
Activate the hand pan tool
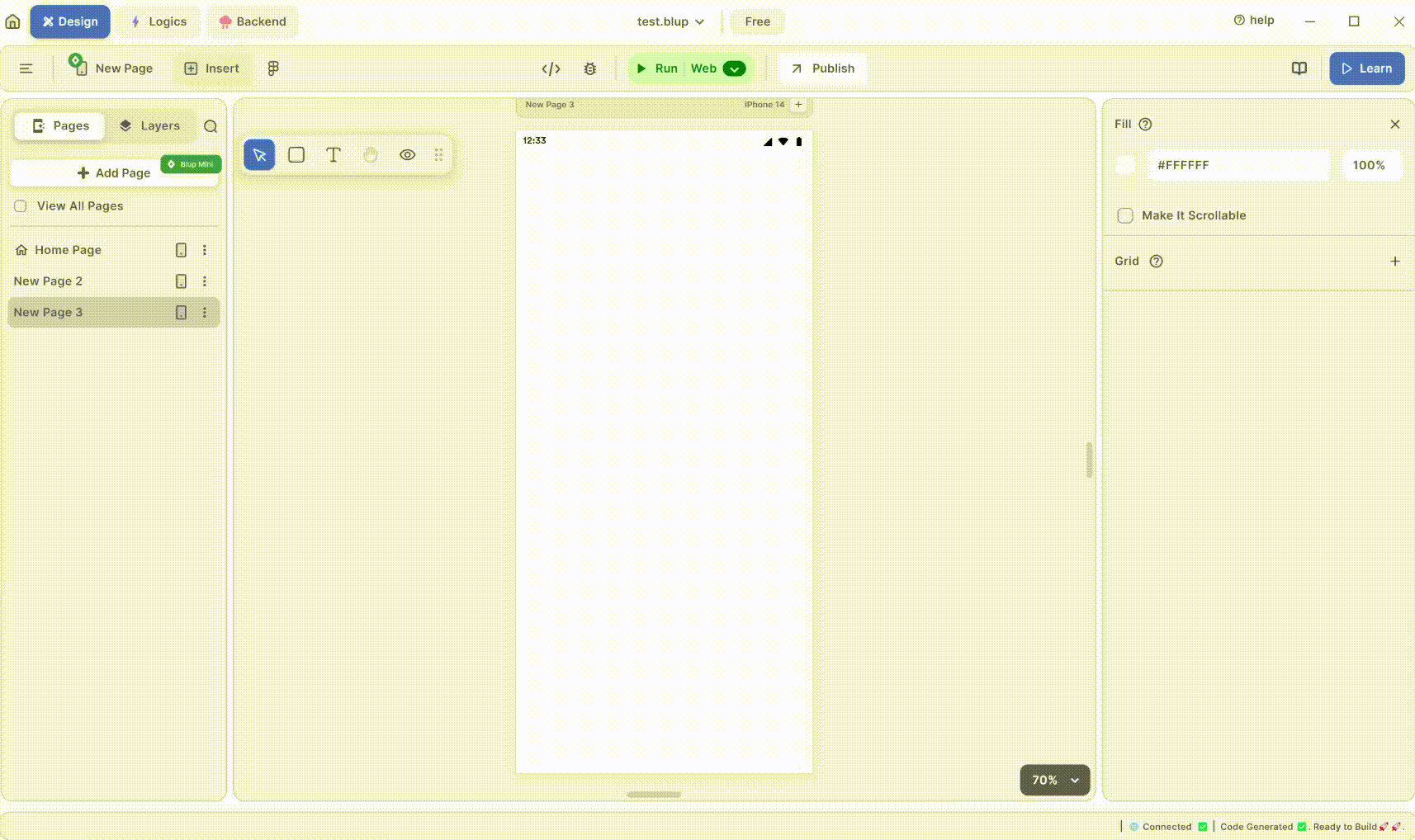point(371,155)
